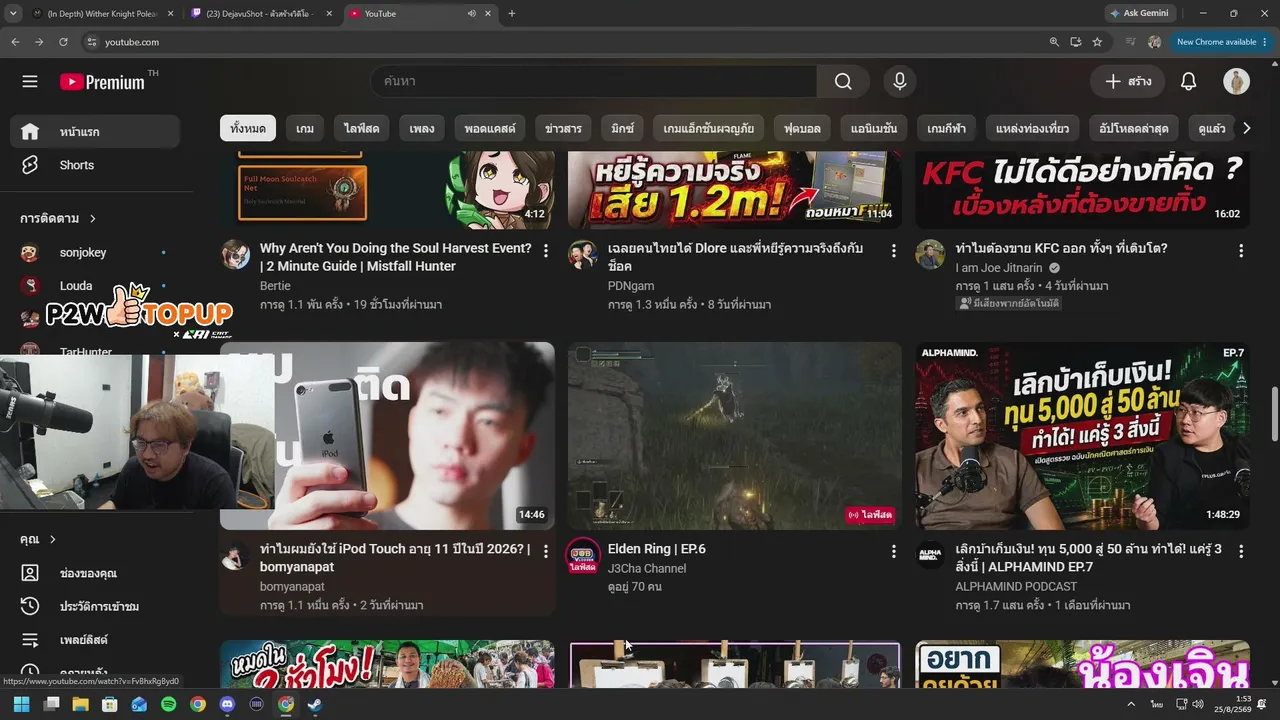This screenshot has height=720, width=1280.
Task: Open Steam from taskbar
Action: [x=314, y=704]
